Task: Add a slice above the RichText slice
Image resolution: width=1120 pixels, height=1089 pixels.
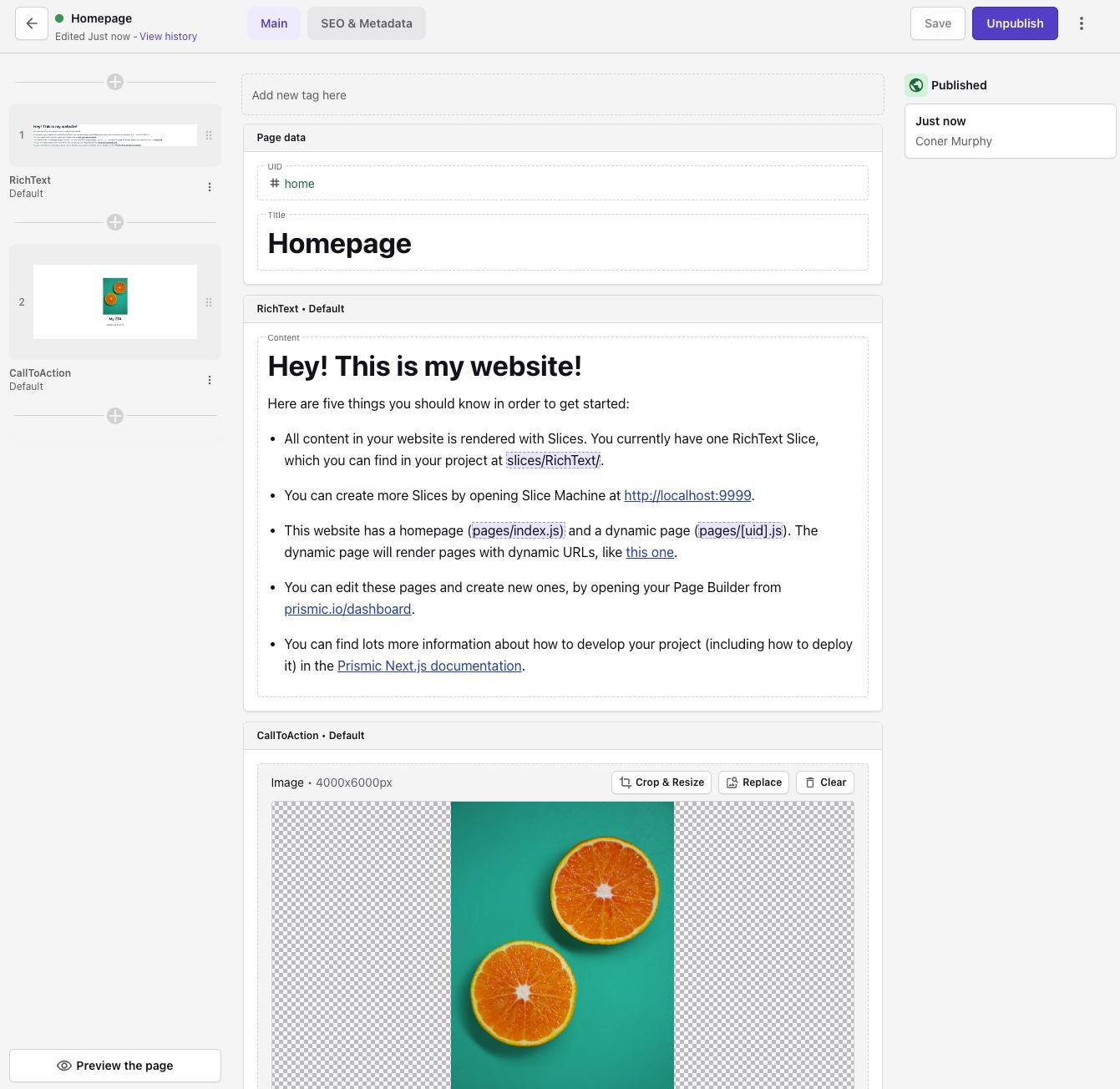Action: click(x=115, y=82)
